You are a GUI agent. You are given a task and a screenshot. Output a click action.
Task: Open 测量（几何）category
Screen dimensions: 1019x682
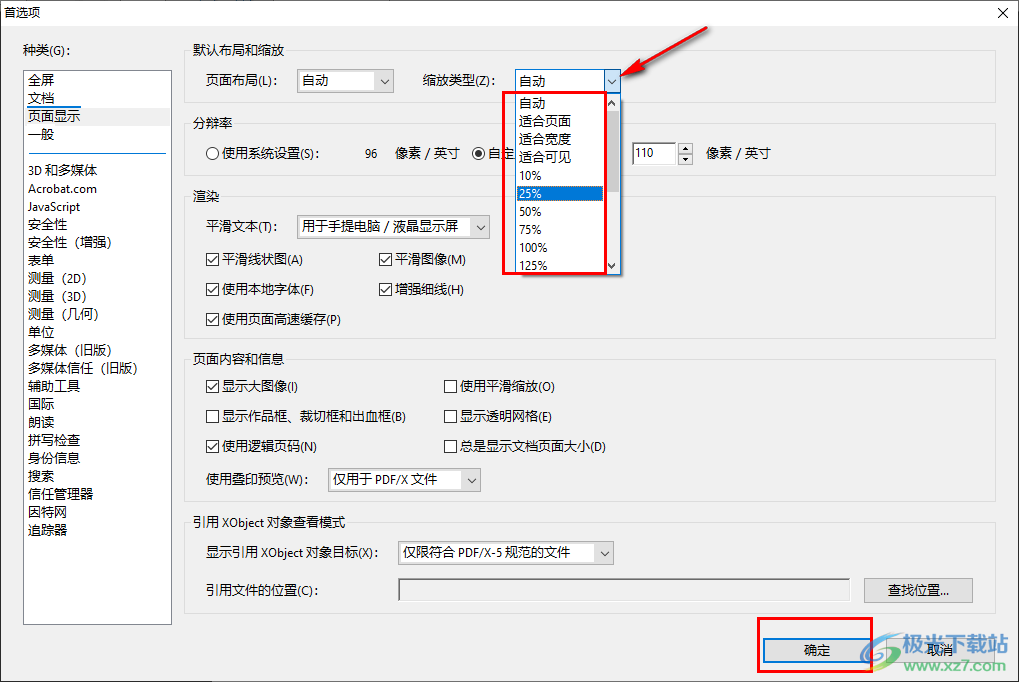click(63, 314)
